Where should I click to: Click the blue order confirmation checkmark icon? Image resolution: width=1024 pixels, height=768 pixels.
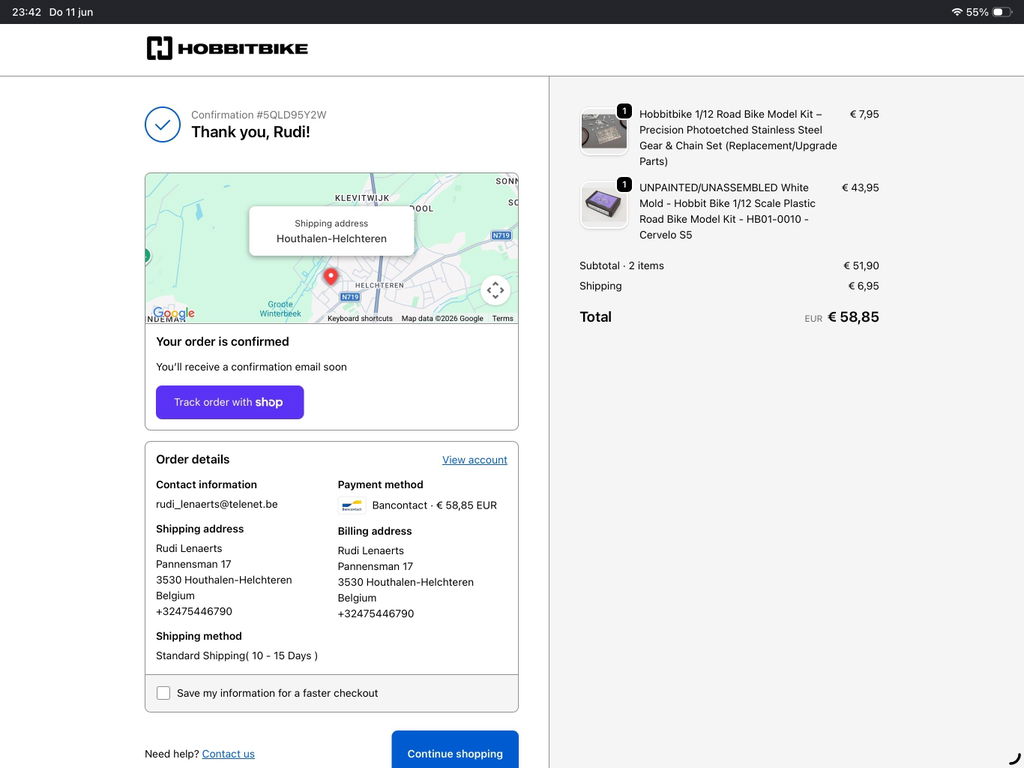163,124
